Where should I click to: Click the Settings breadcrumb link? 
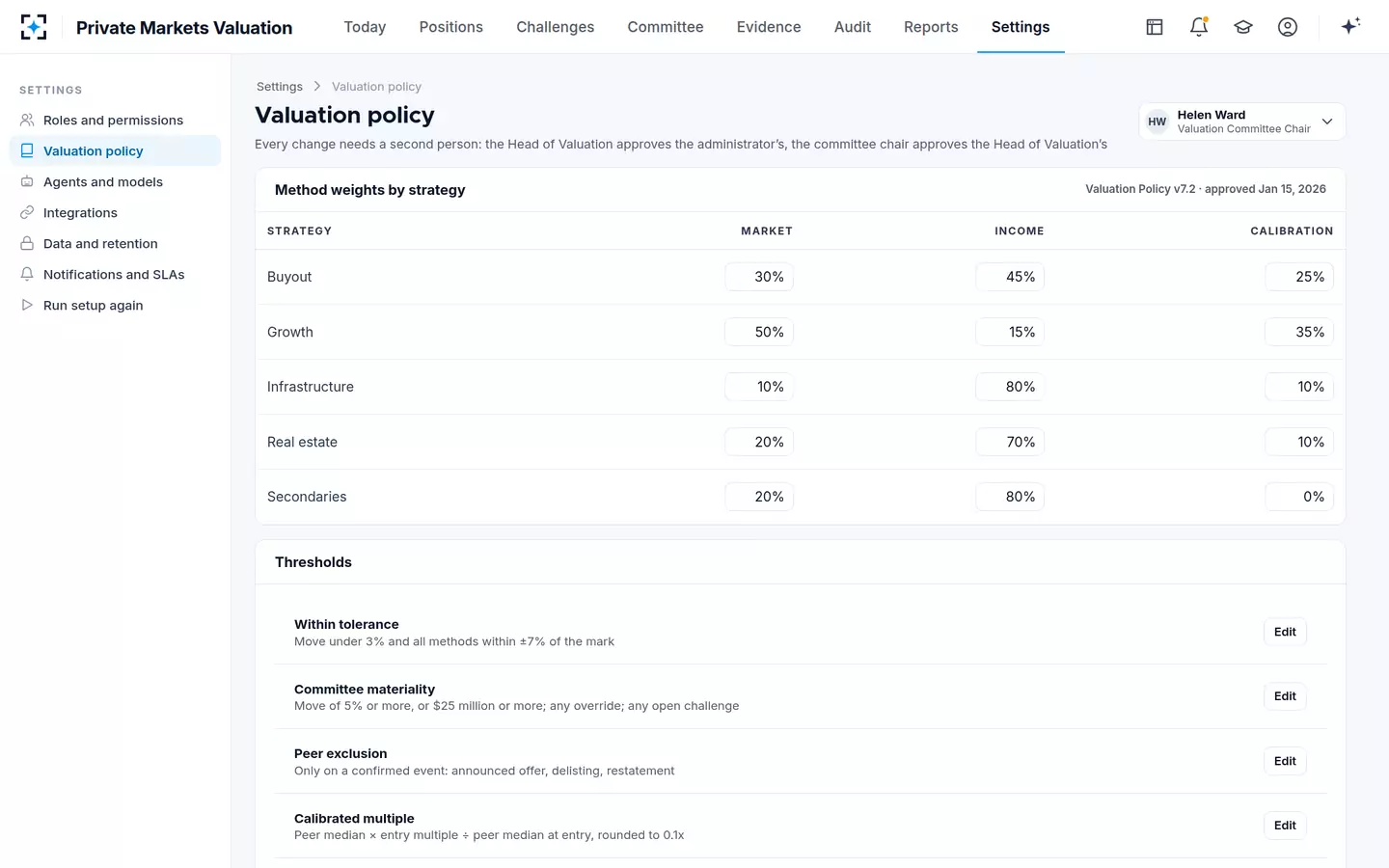pos(280,87)
